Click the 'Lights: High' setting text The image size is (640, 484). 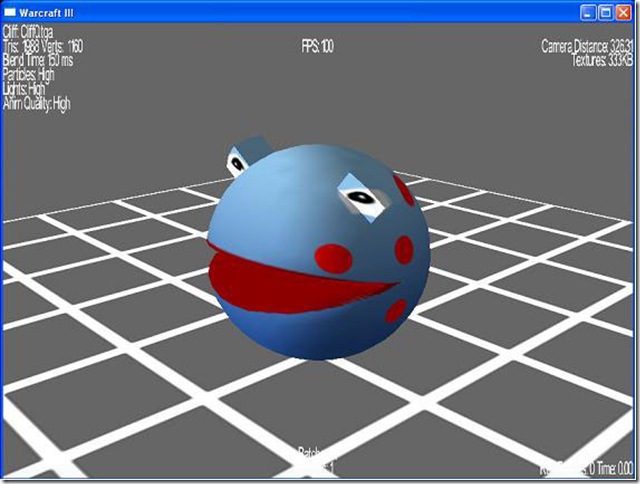[x=24, y=89]
